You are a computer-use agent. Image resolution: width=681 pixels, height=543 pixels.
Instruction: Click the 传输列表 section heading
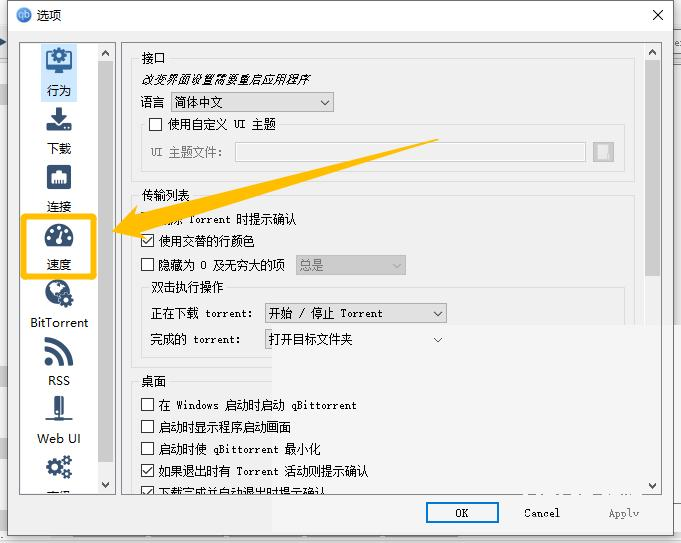click(165, 195)
